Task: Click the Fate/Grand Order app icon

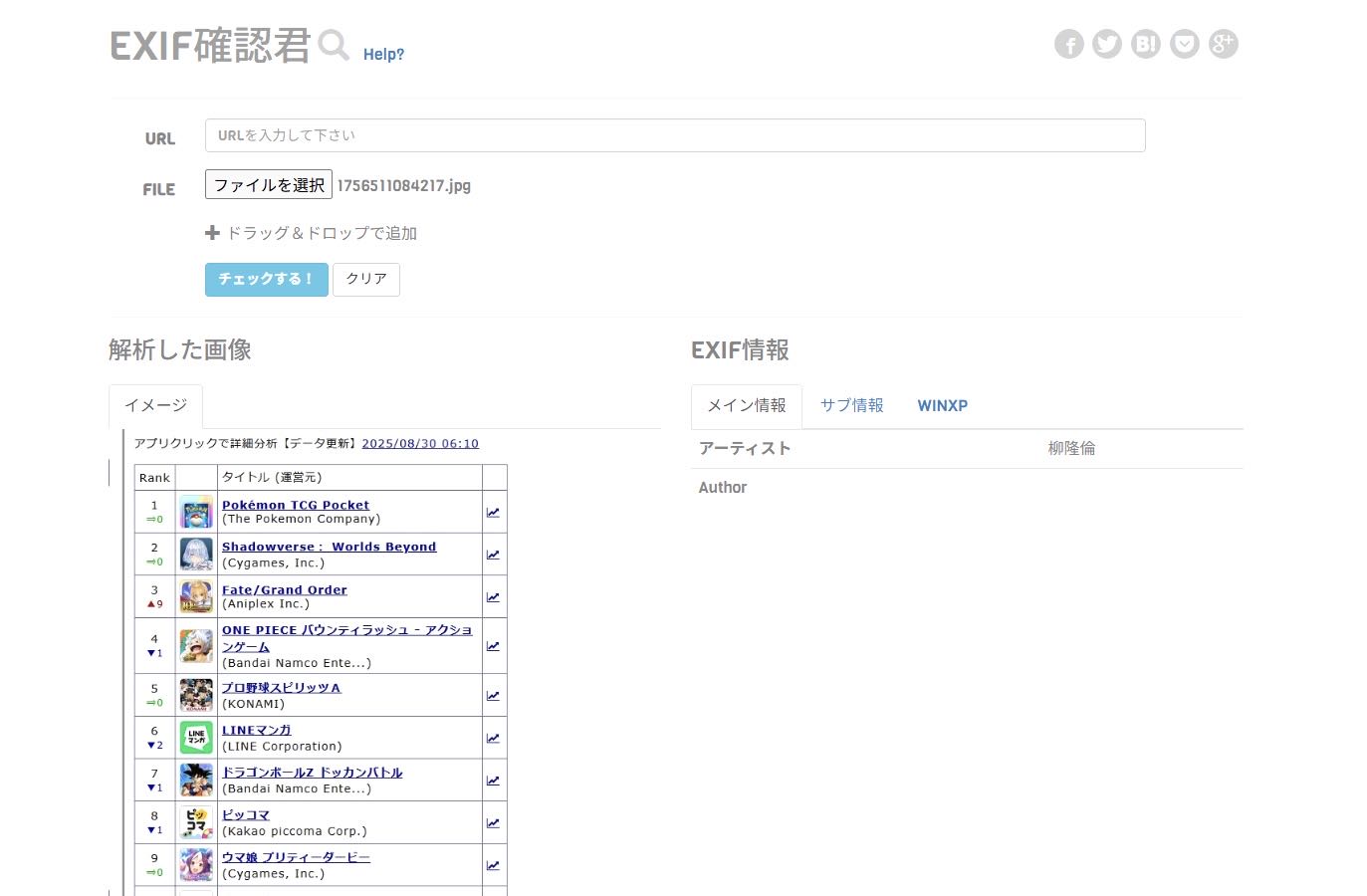Action: (x=196, y=596)
